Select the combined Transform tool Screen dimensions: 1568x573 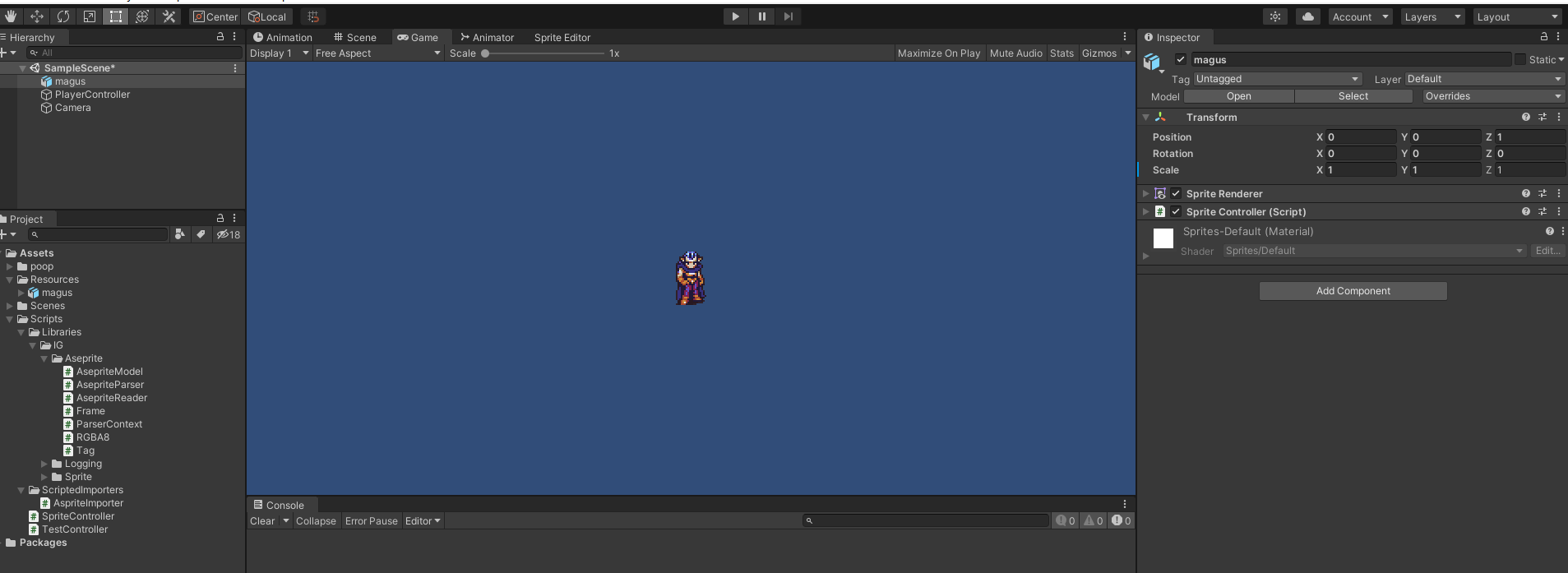142,16
